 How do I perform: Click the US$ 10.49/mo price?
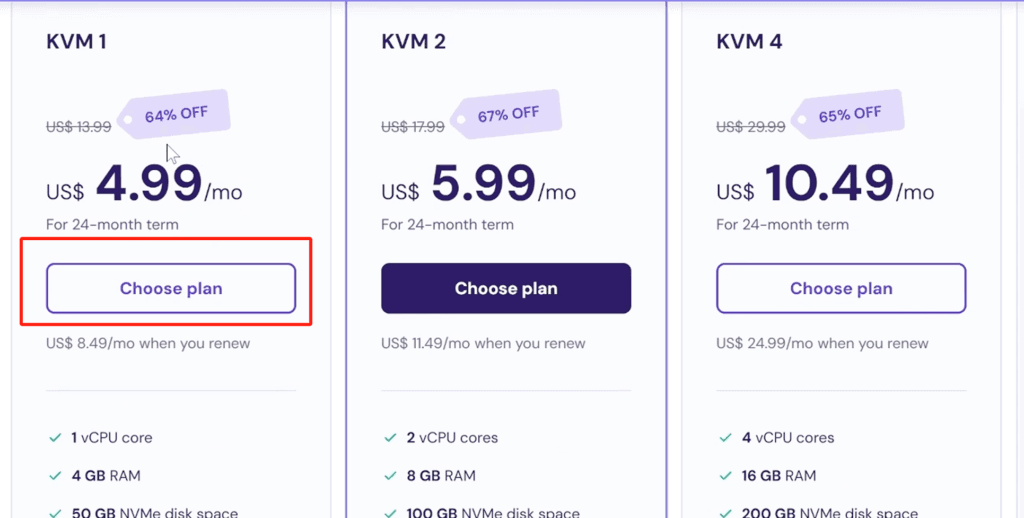pos(825,185)
